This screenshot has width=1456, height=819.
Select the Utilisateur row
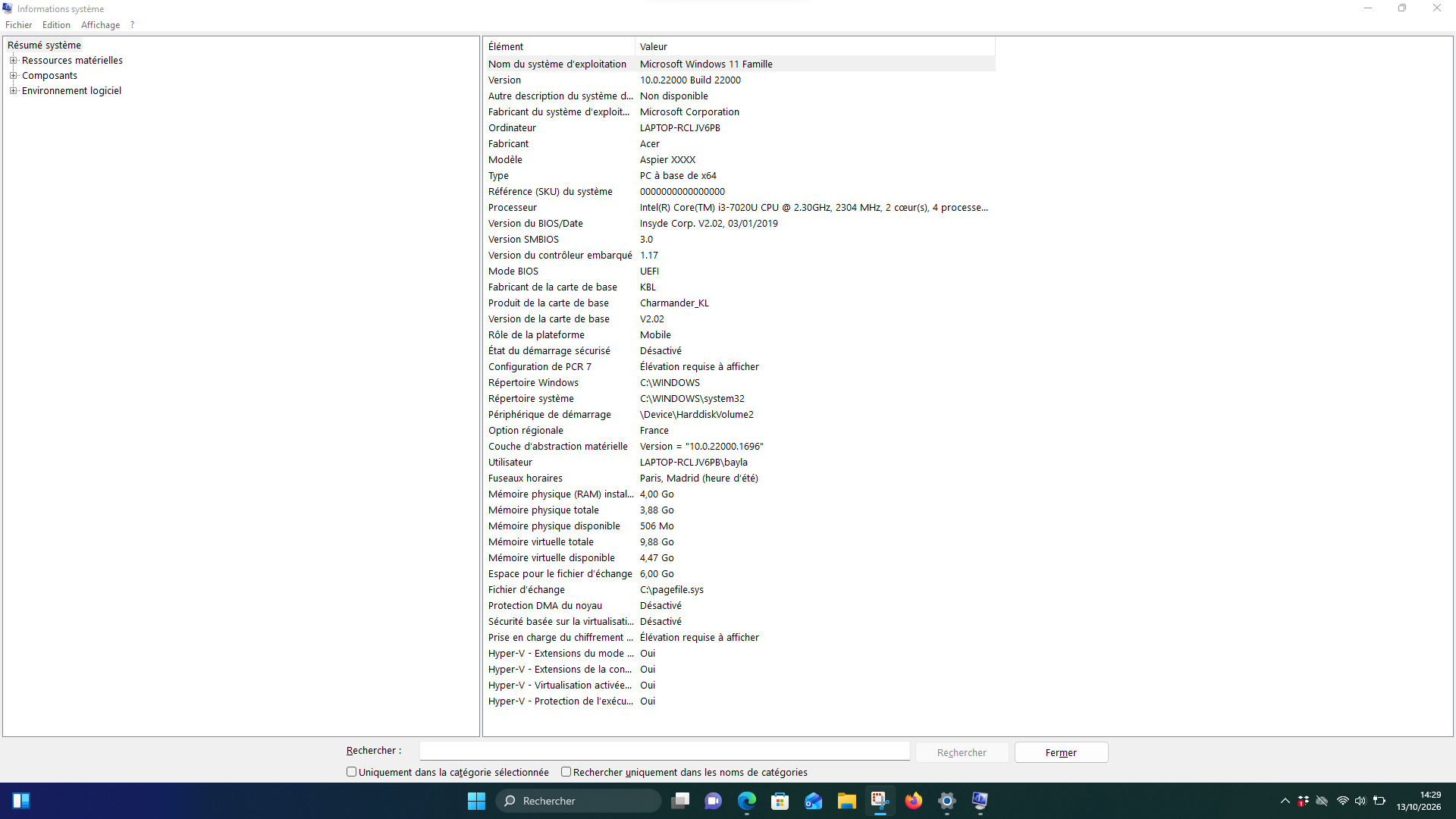740,463
